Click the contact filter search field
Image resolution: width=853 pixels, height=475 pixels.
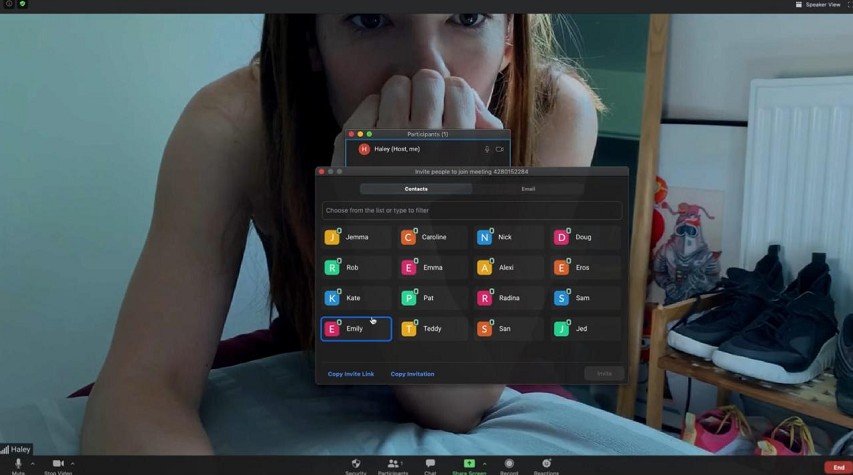[x=471, y=210]
